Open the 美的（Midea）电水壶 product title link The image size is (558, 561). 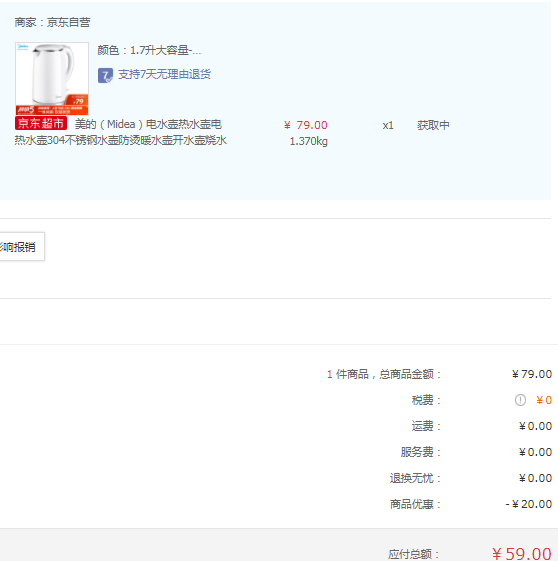click(148, 125)
